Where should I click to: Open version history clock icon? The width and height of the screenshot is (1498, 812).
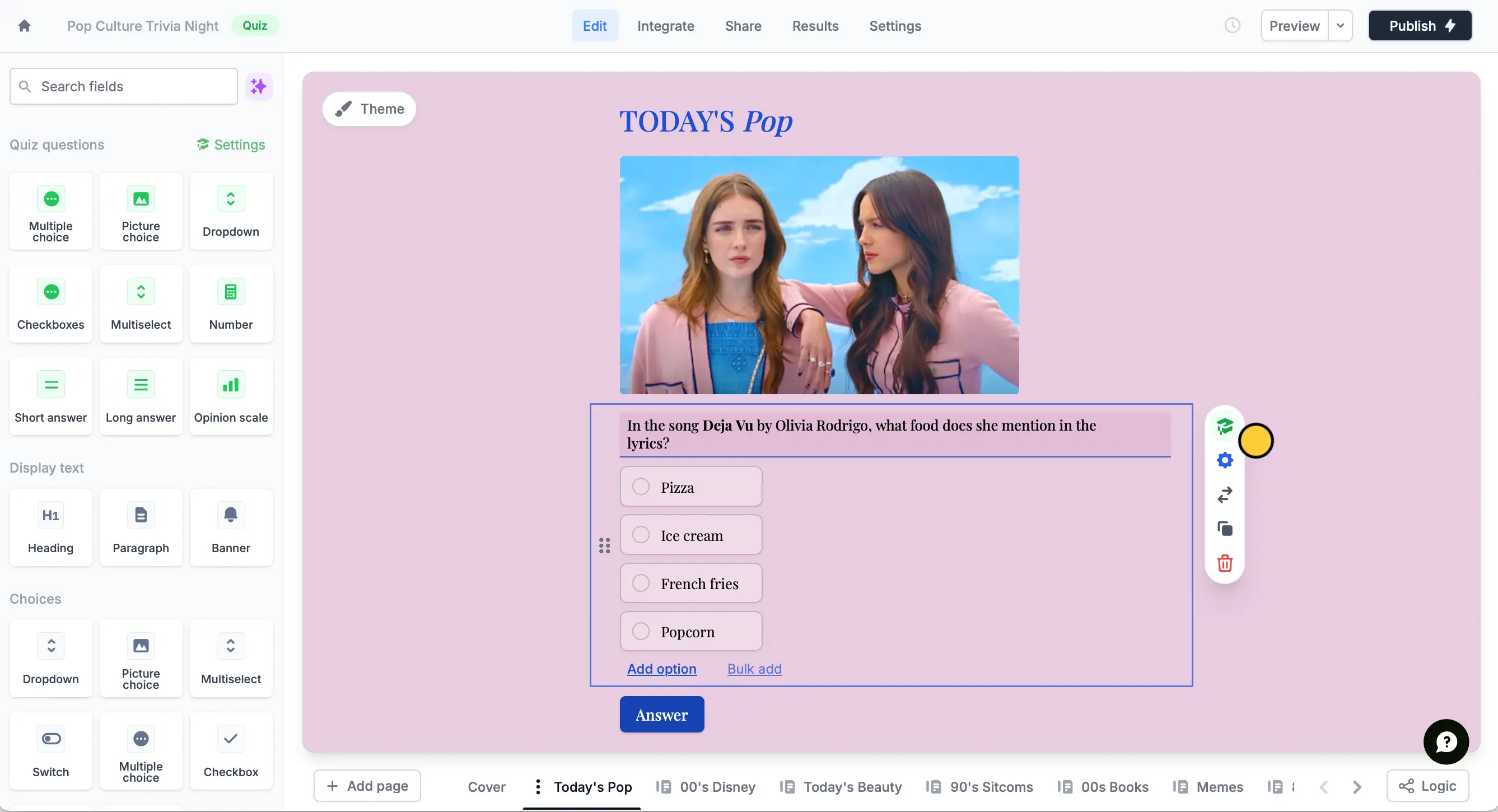[x=1232, y=26]
